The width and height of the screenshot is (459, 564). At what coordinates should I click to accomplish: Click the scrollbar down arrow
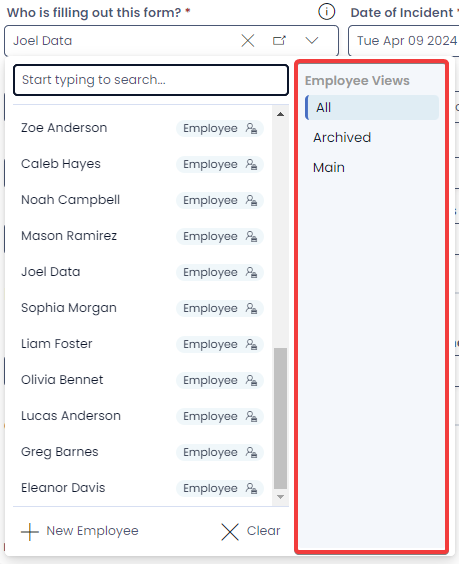click(281, 497)
